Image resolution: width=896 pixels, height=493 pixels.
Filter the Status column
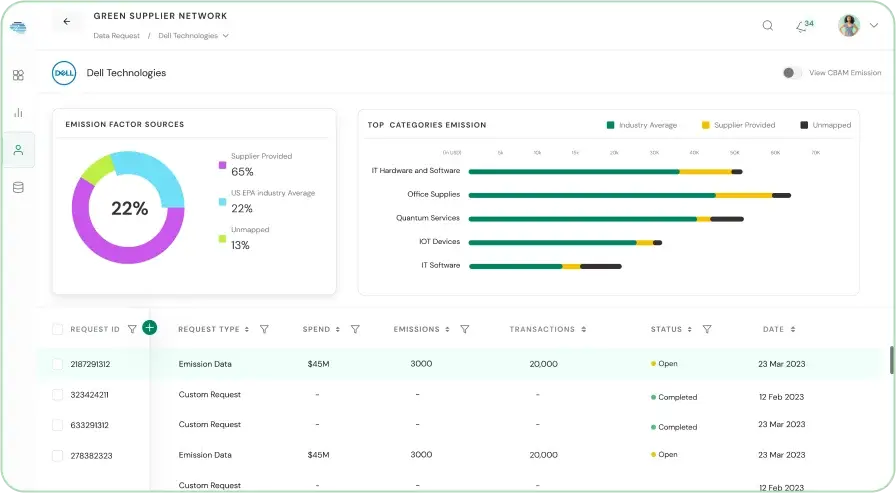(x=707, y=329)
